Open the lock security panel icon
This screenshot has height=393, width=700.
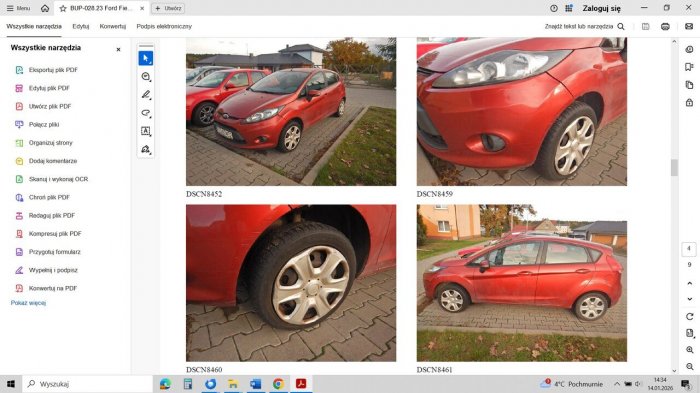pos(689,103)
